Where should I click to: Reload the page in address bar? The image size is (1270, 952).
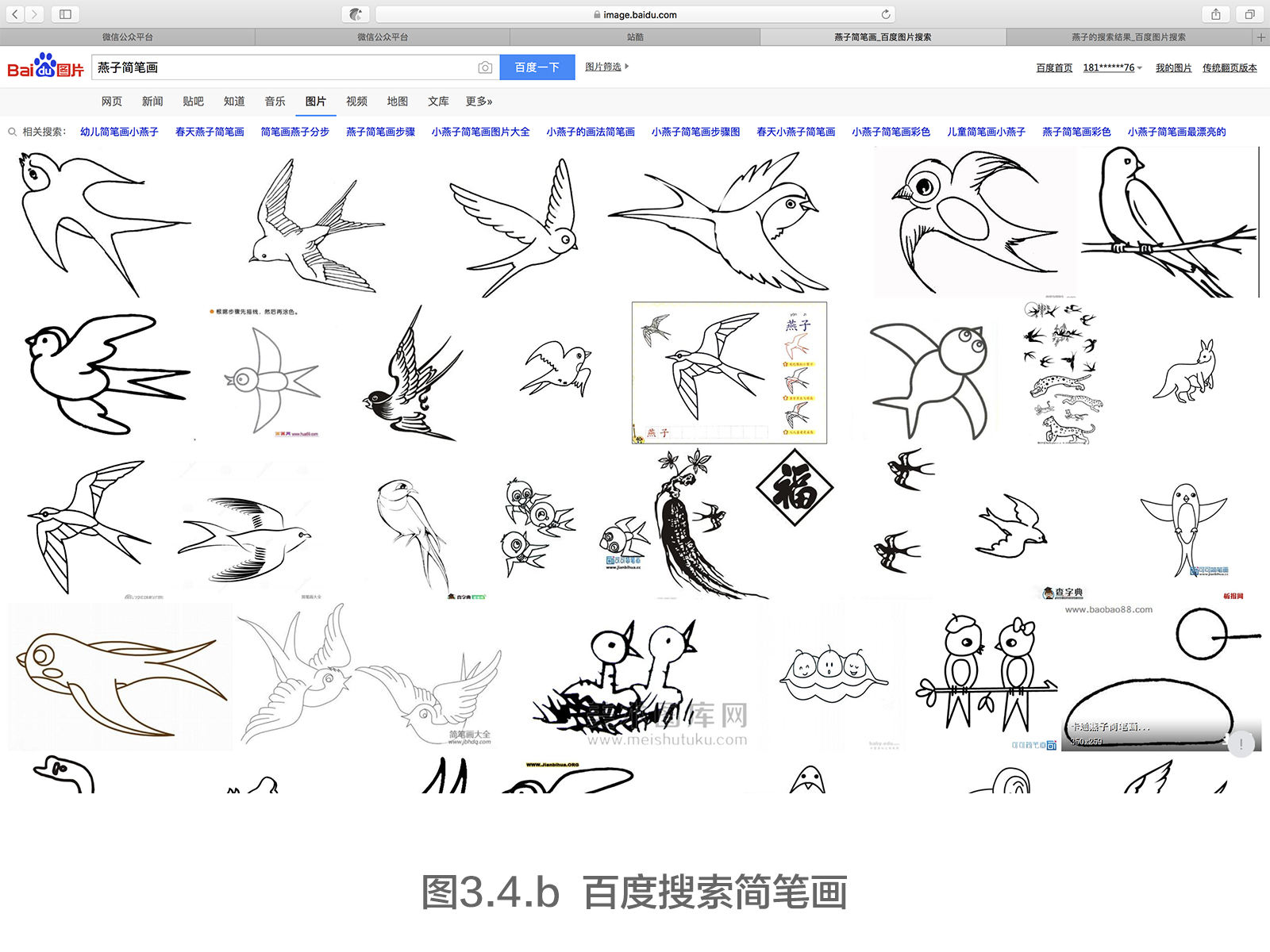(x=886, y=14)
